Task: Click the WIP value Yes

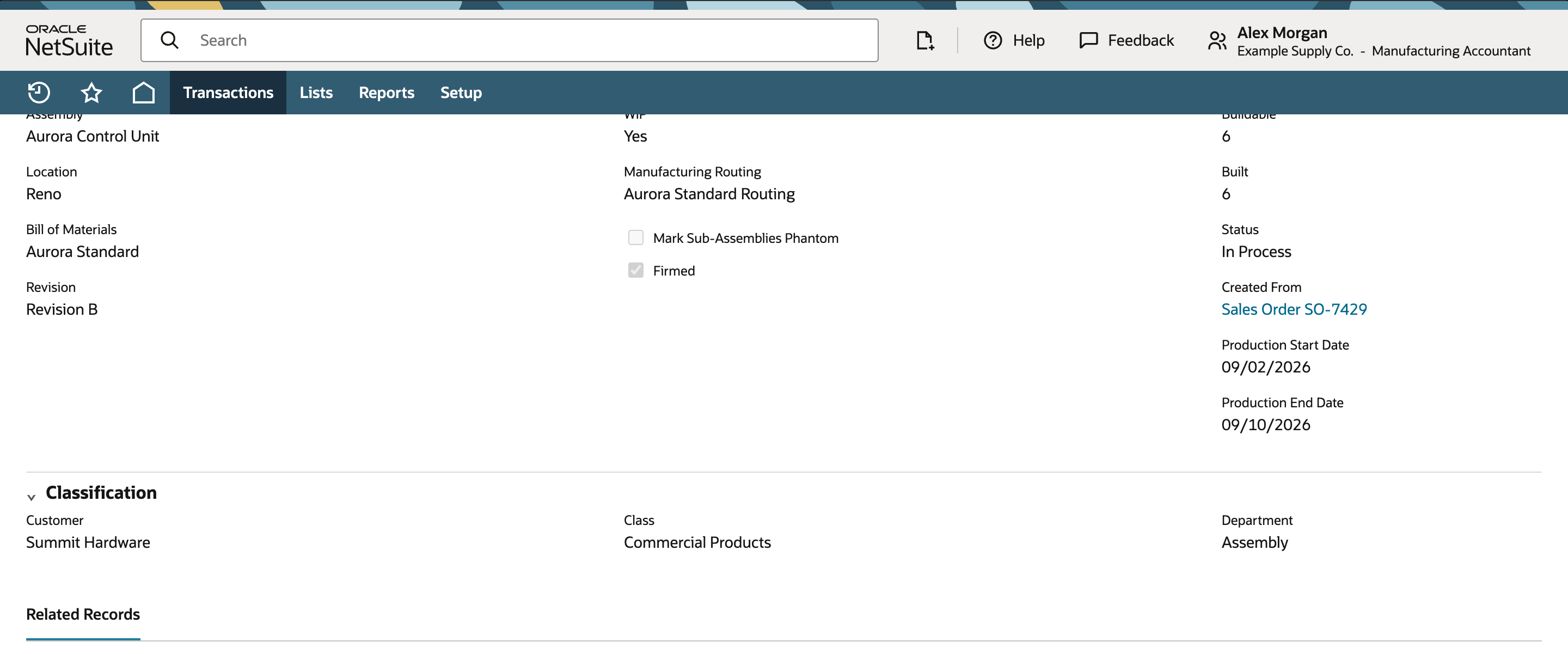Action: tap(635, 136)
